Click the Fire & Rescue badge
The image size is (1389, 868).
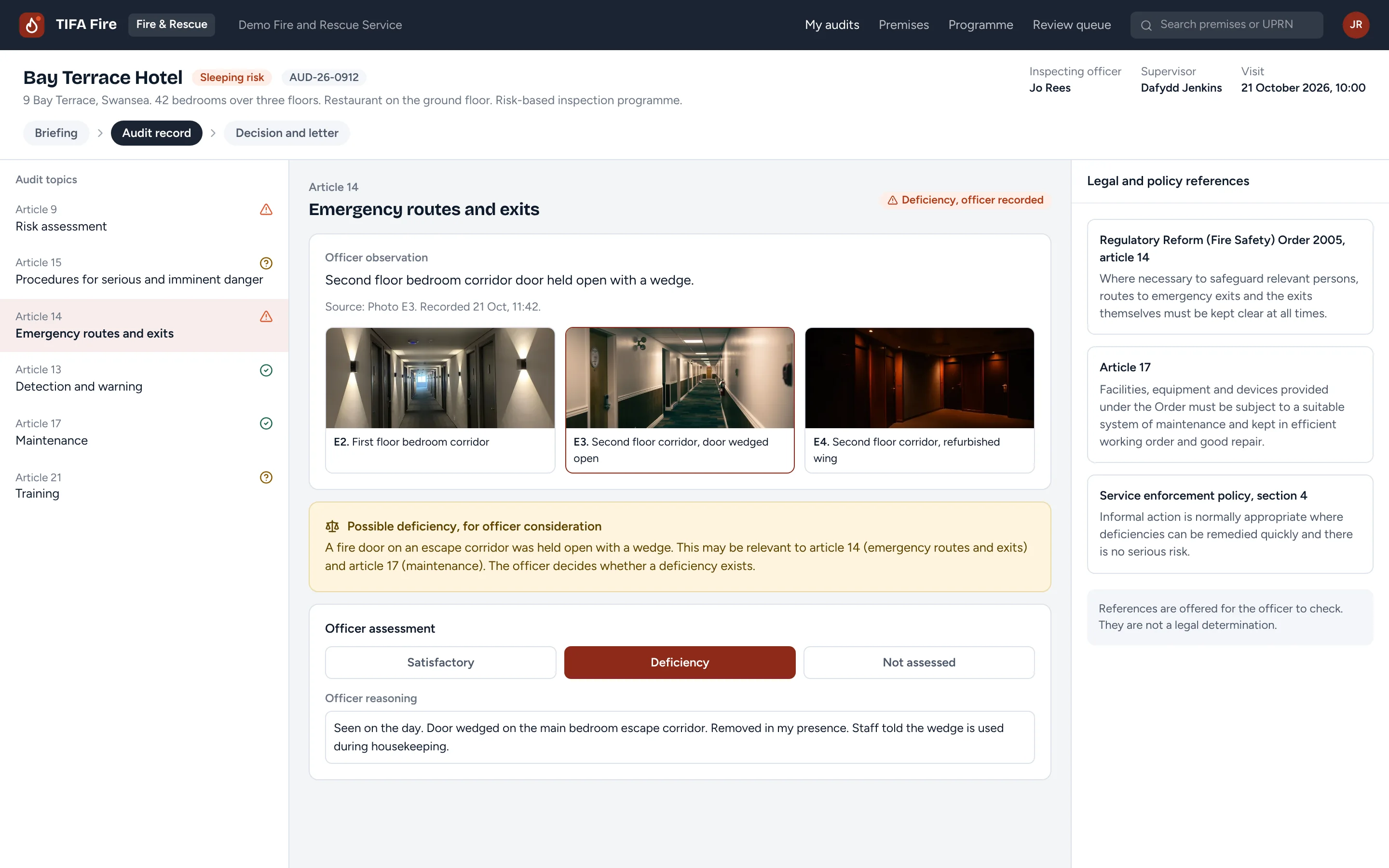point(172,25)
